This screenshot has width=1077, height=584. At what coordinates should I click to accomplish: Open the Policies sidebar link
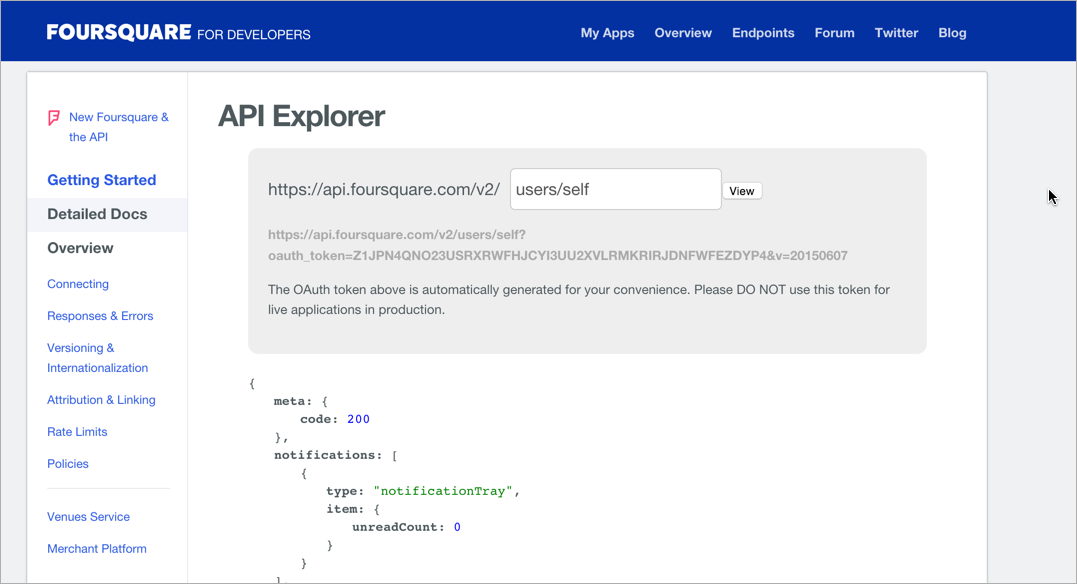68,464
